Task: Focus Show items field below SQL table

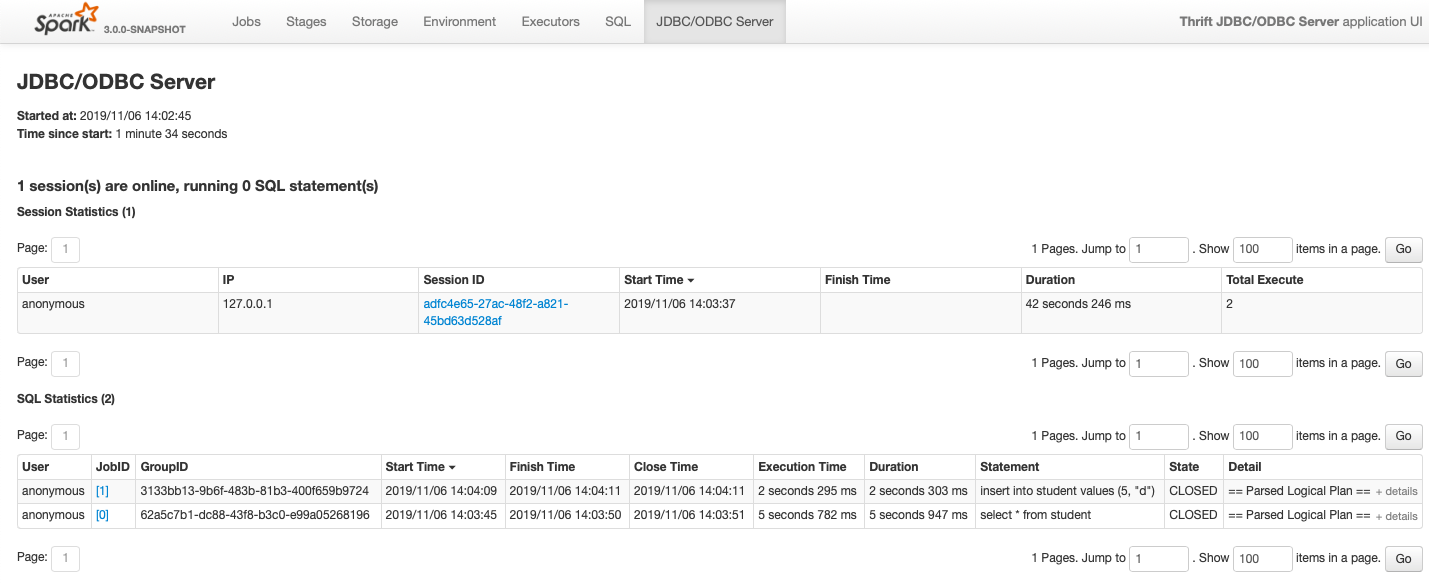Action: click(x=1263, y=558)
